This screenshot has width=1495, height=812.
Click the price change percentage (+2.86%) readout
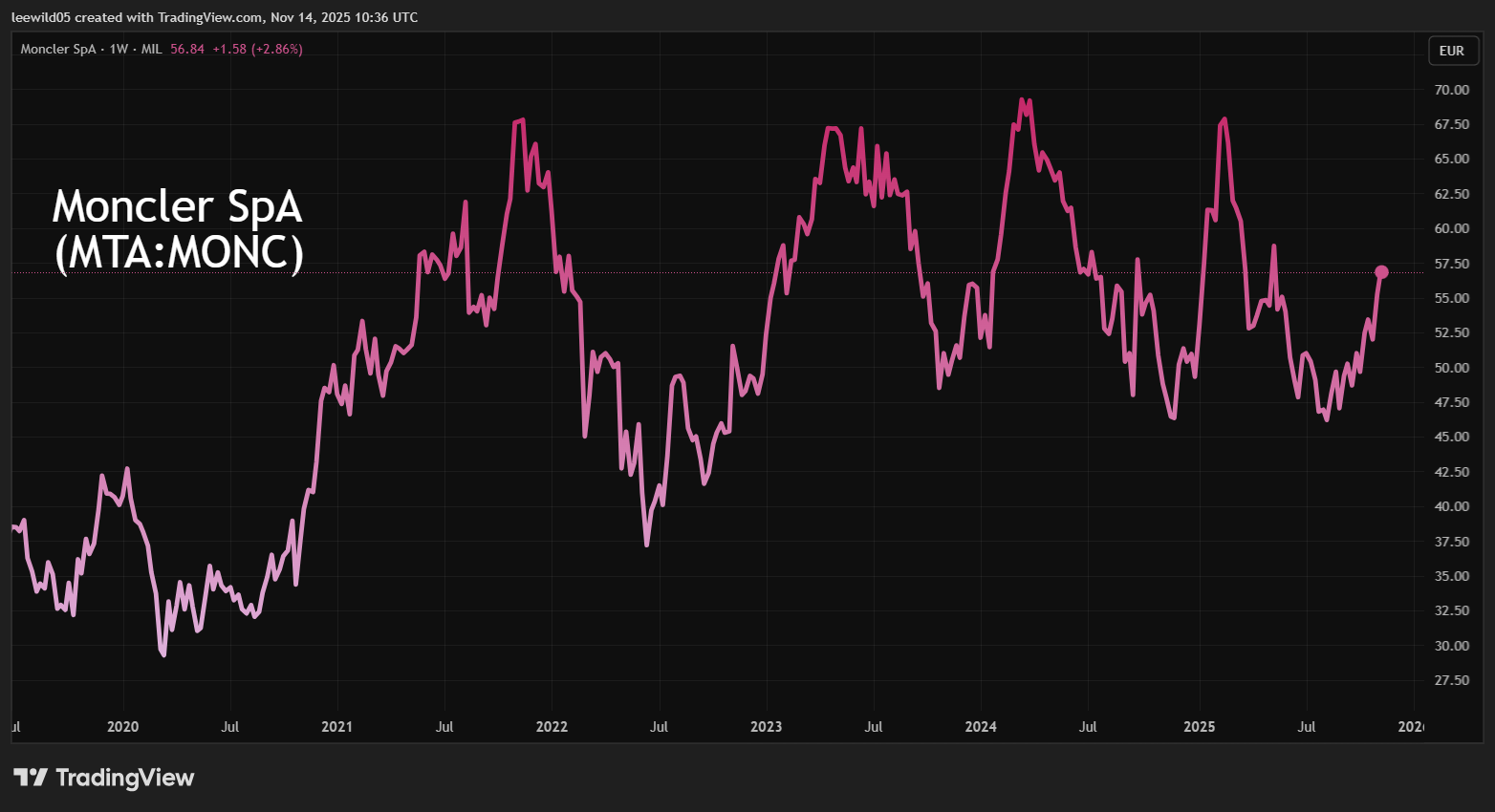pos(277,49)
